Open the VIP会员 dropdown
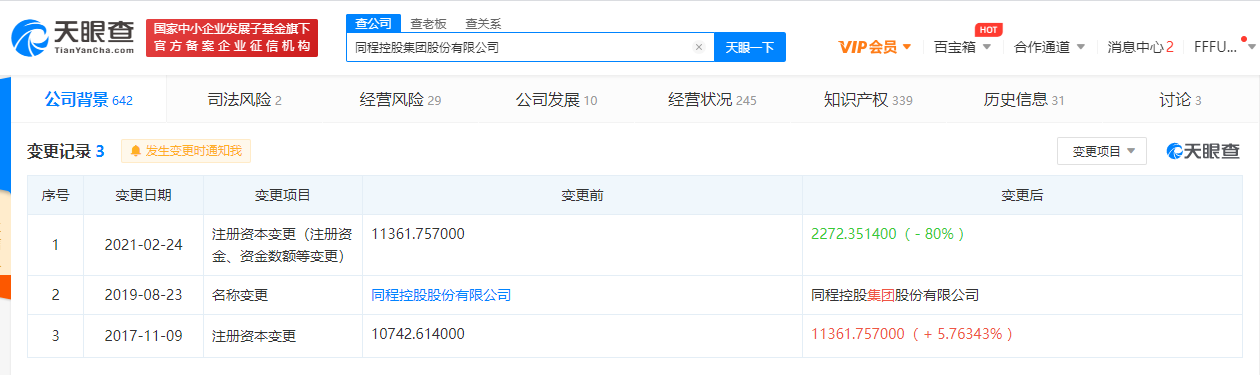 (x=875, y=47)
